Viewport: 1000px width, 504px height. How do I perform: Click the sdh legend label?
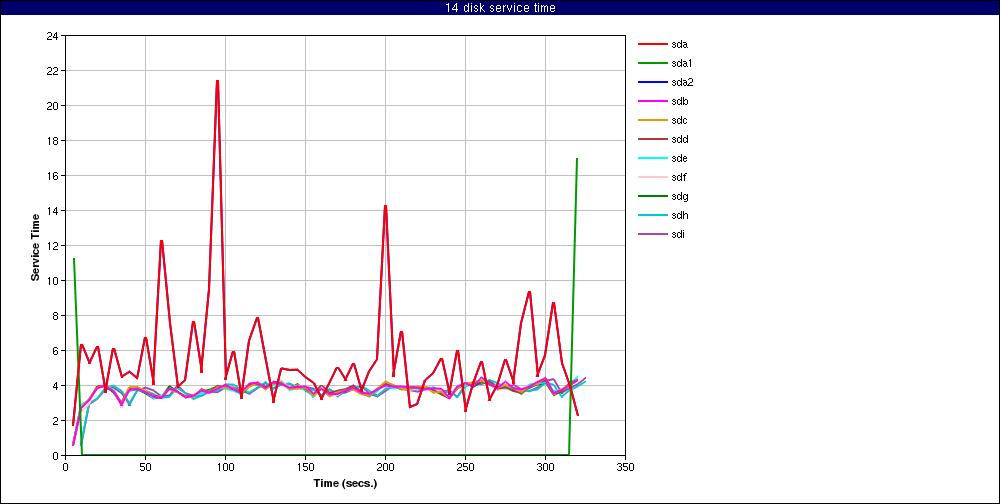coord(679,216)
